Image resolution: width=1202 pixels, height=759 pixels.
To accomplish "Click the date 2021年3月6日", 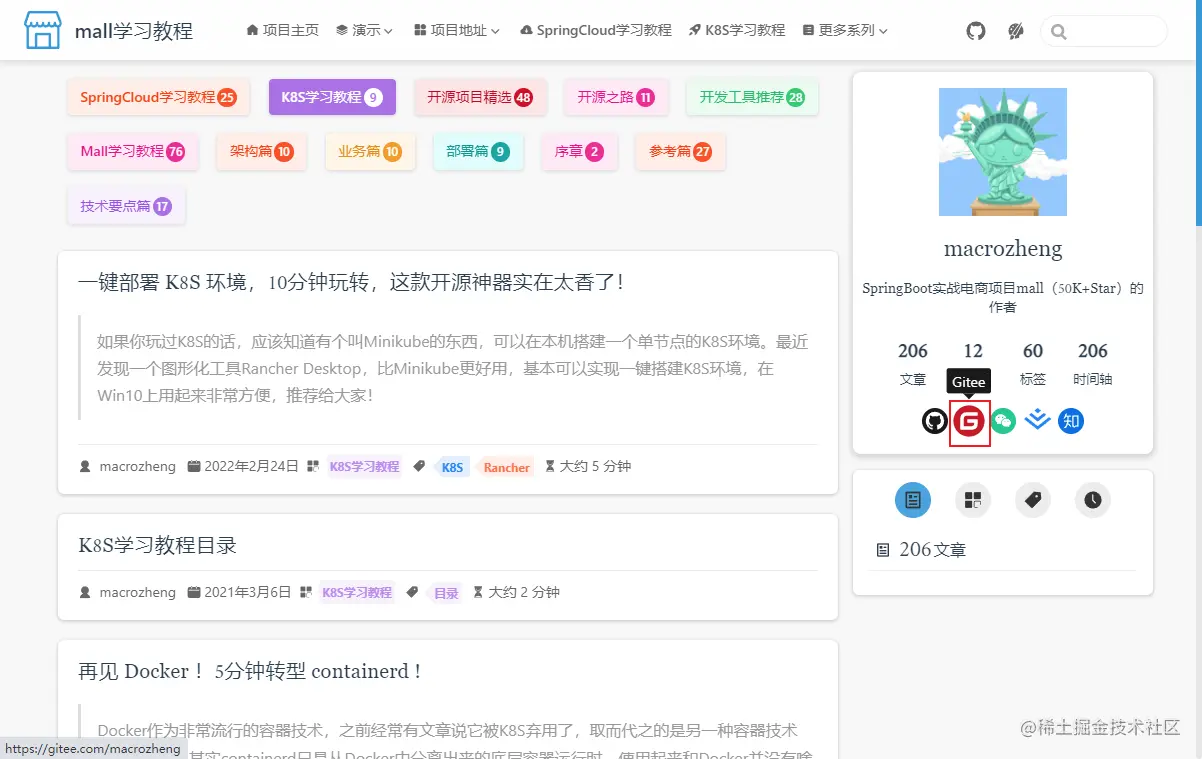I will (x=248, y=593).
